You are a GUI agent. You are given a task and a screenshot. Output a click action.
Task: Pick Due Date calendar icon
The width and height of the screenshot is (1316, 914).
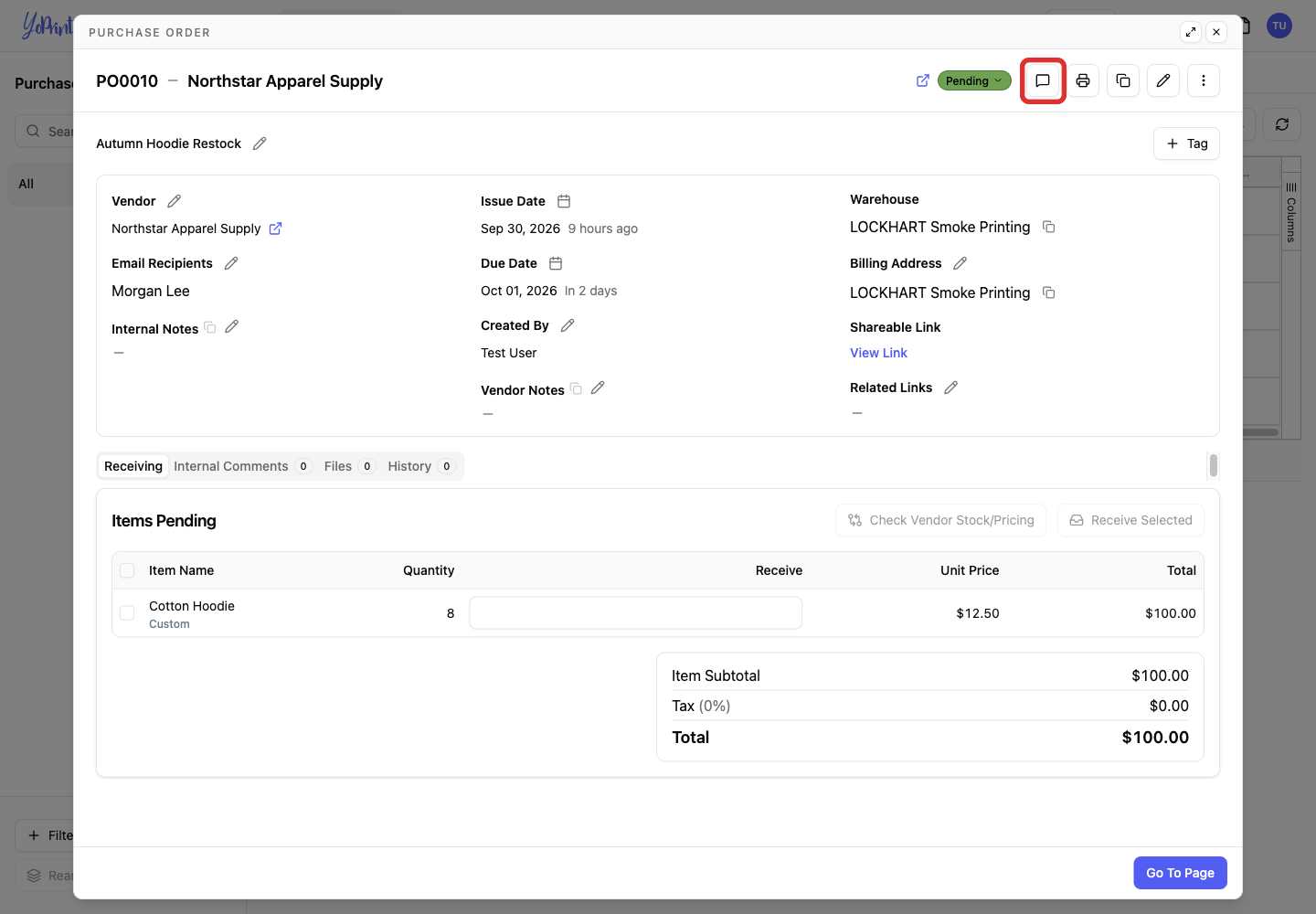click(556, 263)
